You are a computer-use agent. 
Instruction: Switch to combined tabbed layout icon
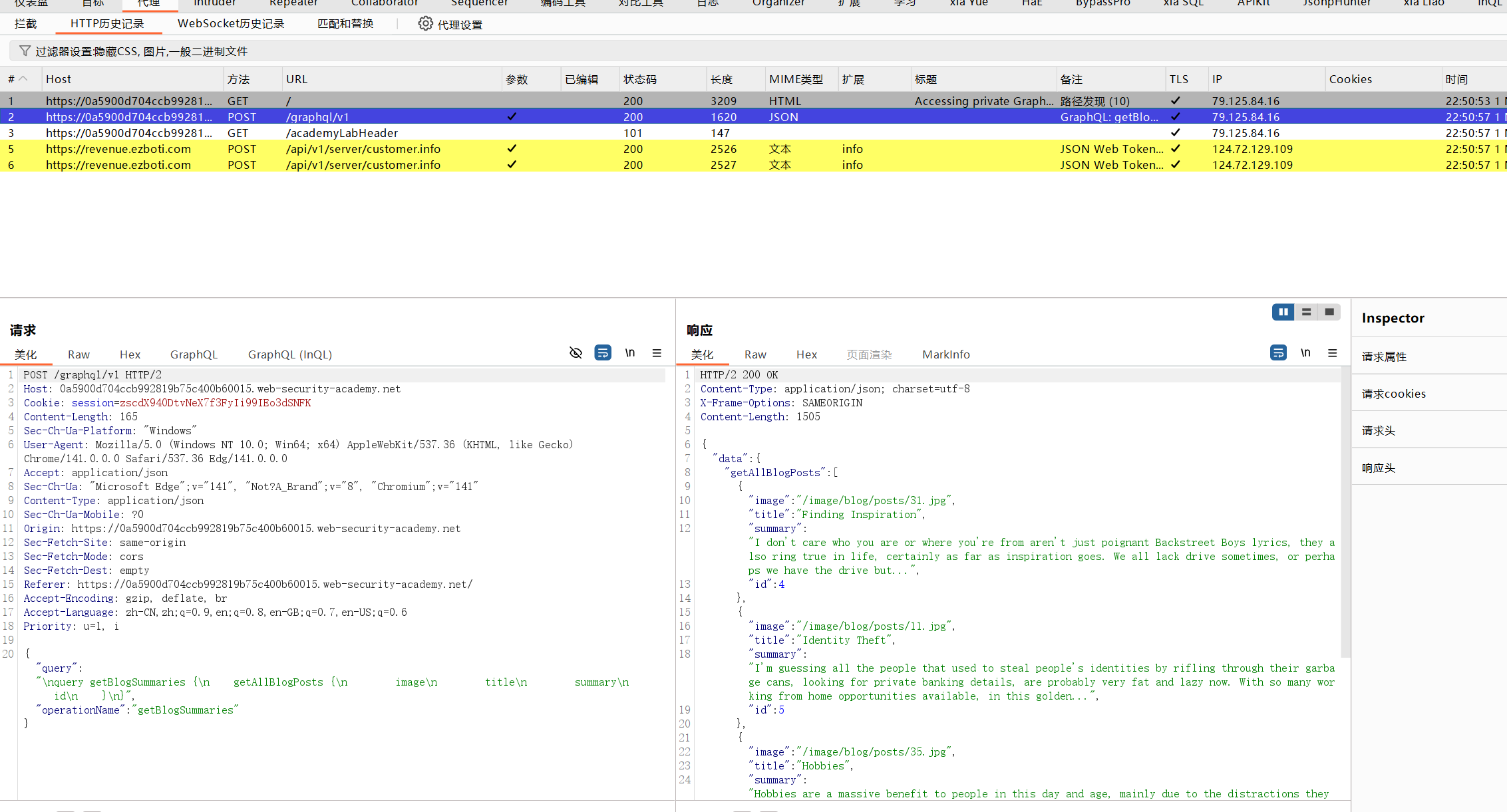point(1329,312)
